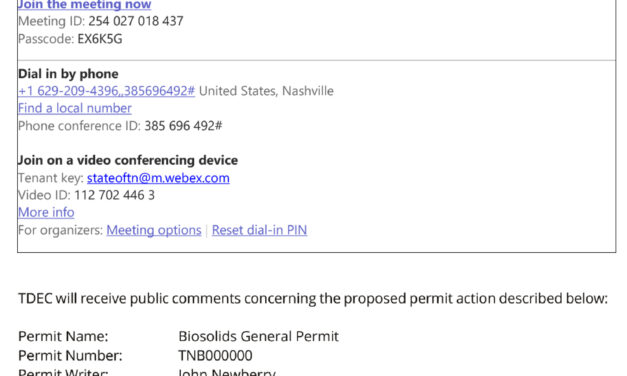Click the Meeting ID number 254 027 018 437
This screenshot has width=627, height=376.
coord(136,21)
